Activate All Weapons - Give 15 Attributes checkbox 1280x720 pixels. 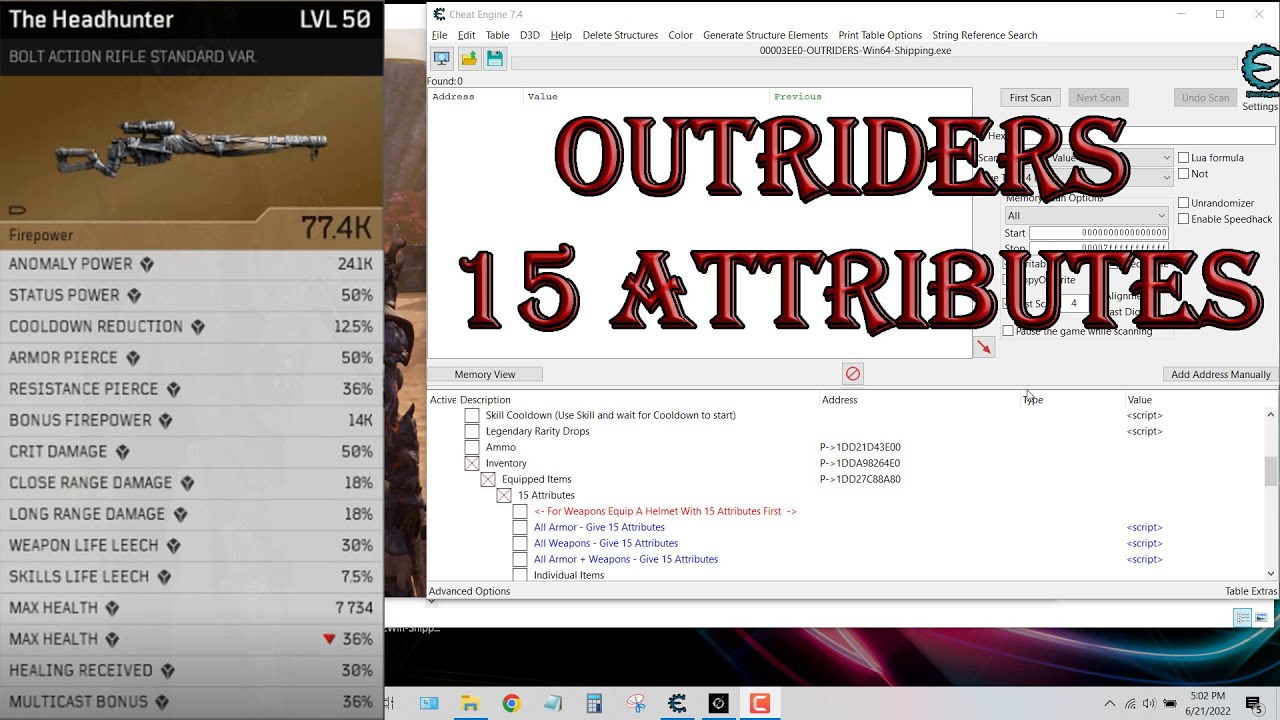(520, 543)
